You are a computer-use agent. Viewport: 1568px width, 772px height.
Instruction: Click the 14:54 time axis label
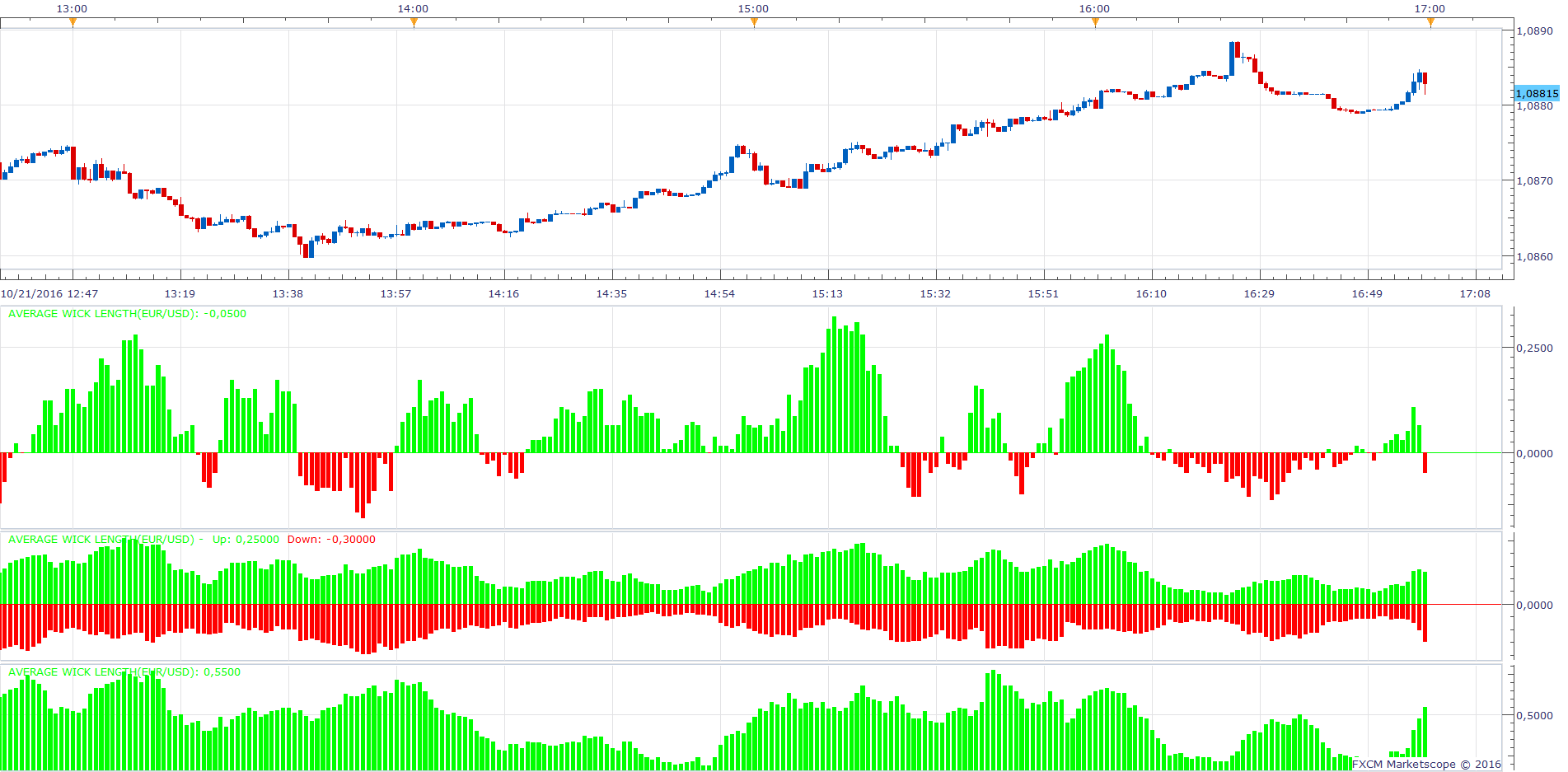(719, 294)
